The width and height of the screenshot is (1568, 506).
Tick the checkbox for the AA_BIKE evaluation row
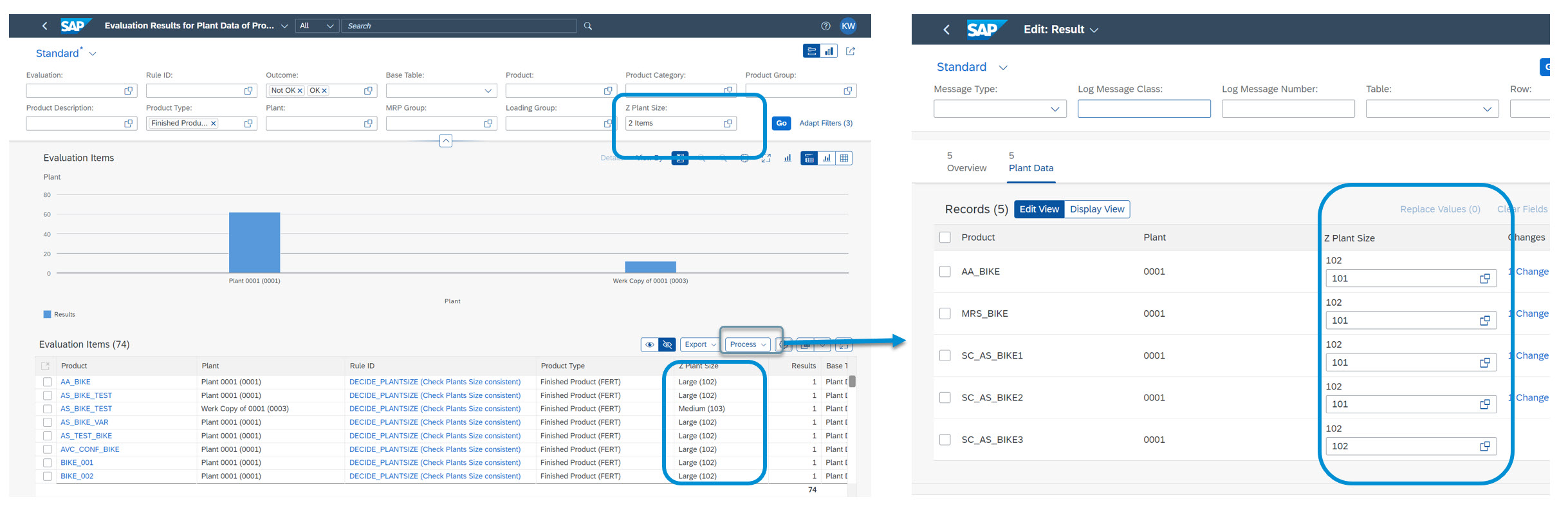click(48, 382)
